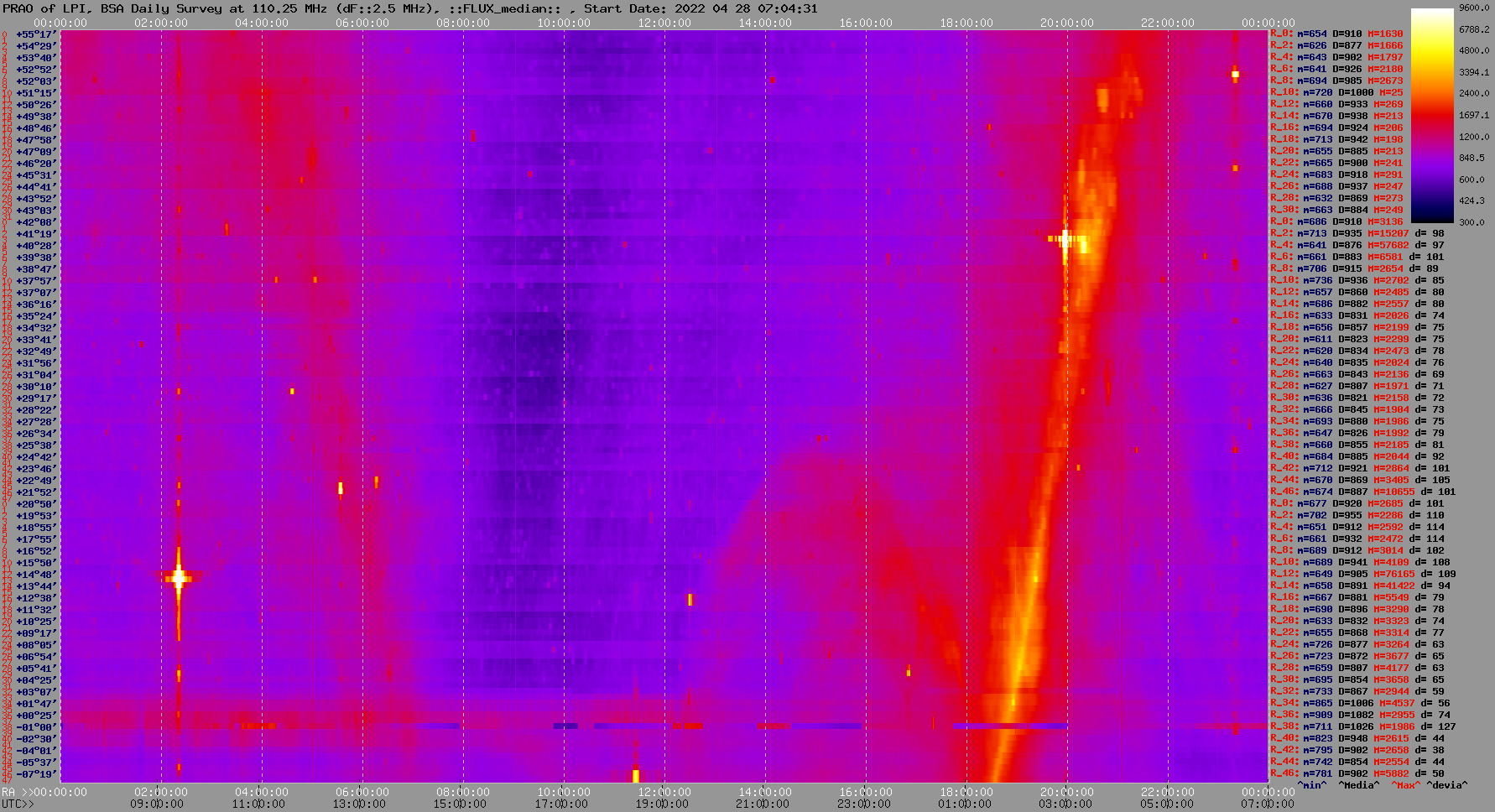Click the 'Start Date: 2022 04 28 07:04:31' text

[701, 8]
